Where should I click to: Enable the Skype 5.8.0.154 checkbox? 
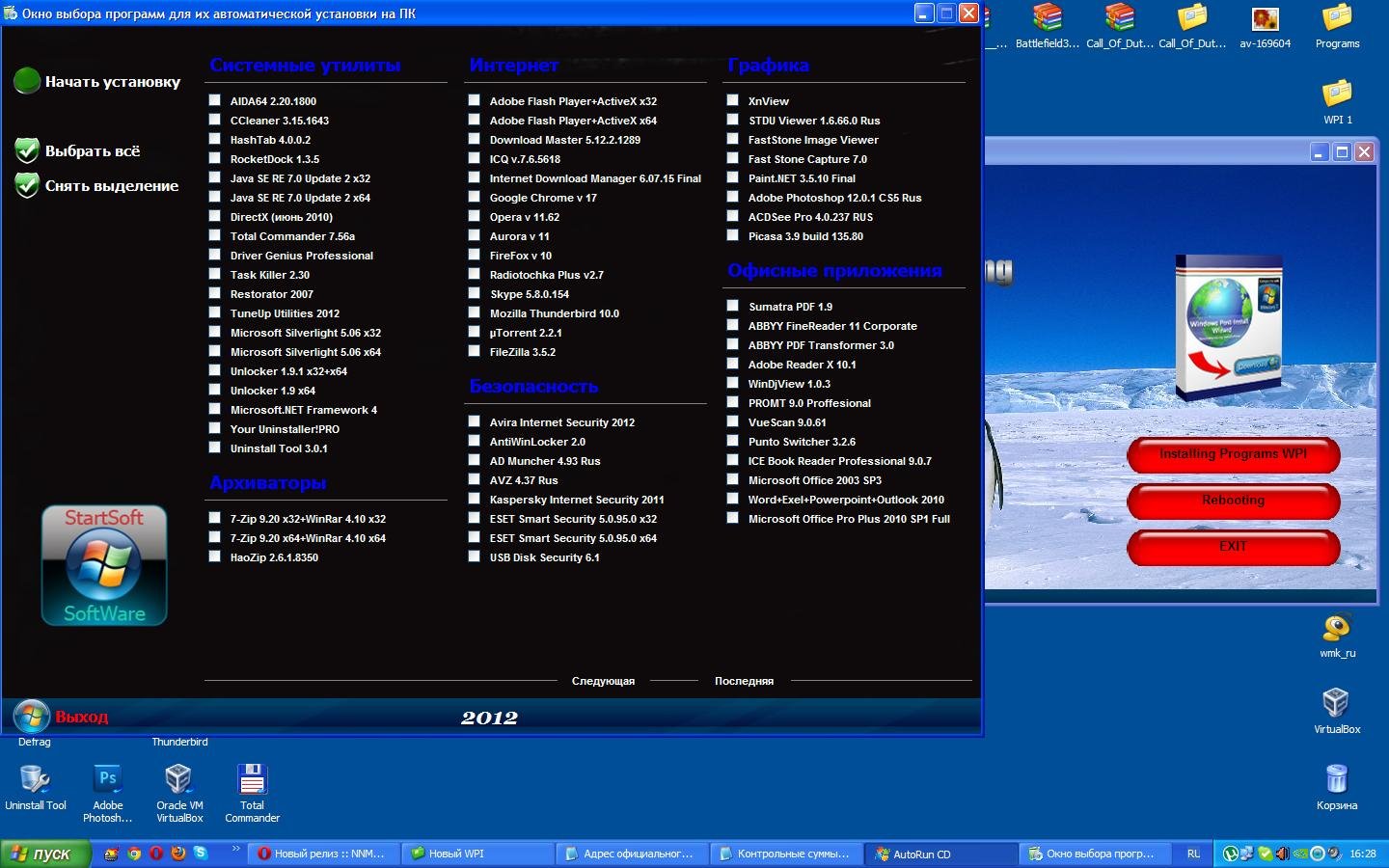pos(474,293)
